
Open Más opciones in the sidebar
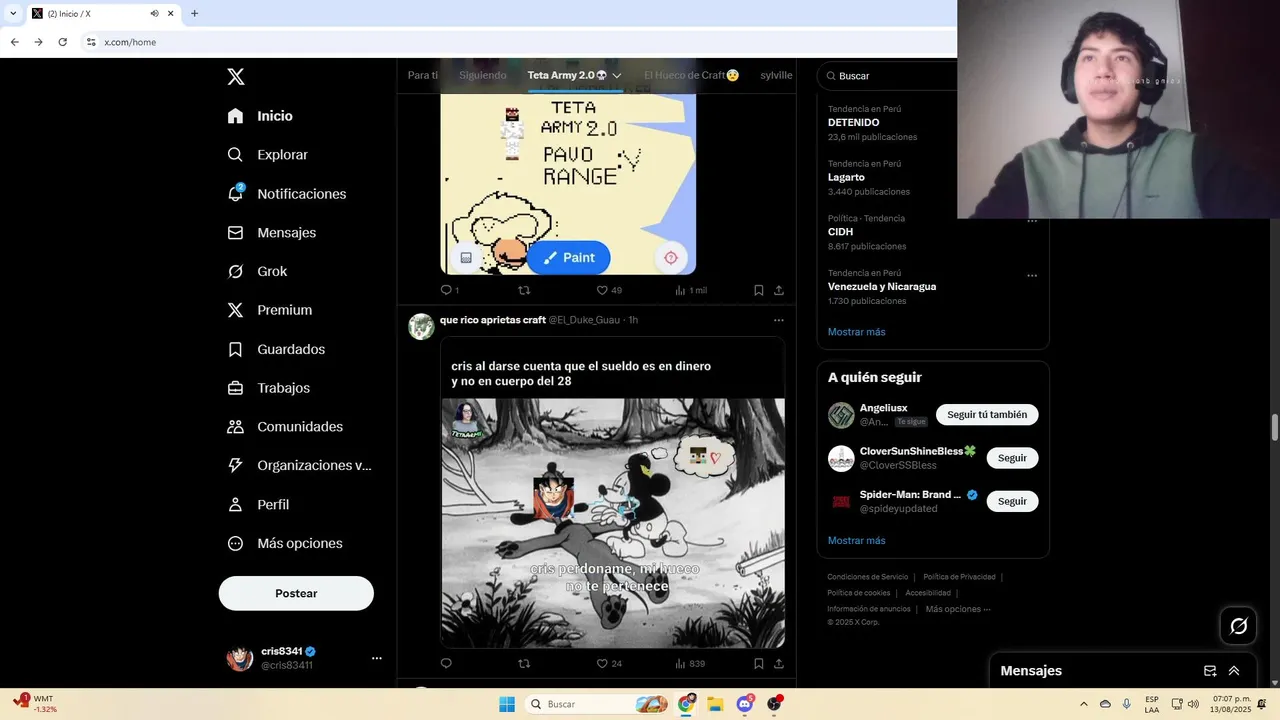tap(285, 543)
